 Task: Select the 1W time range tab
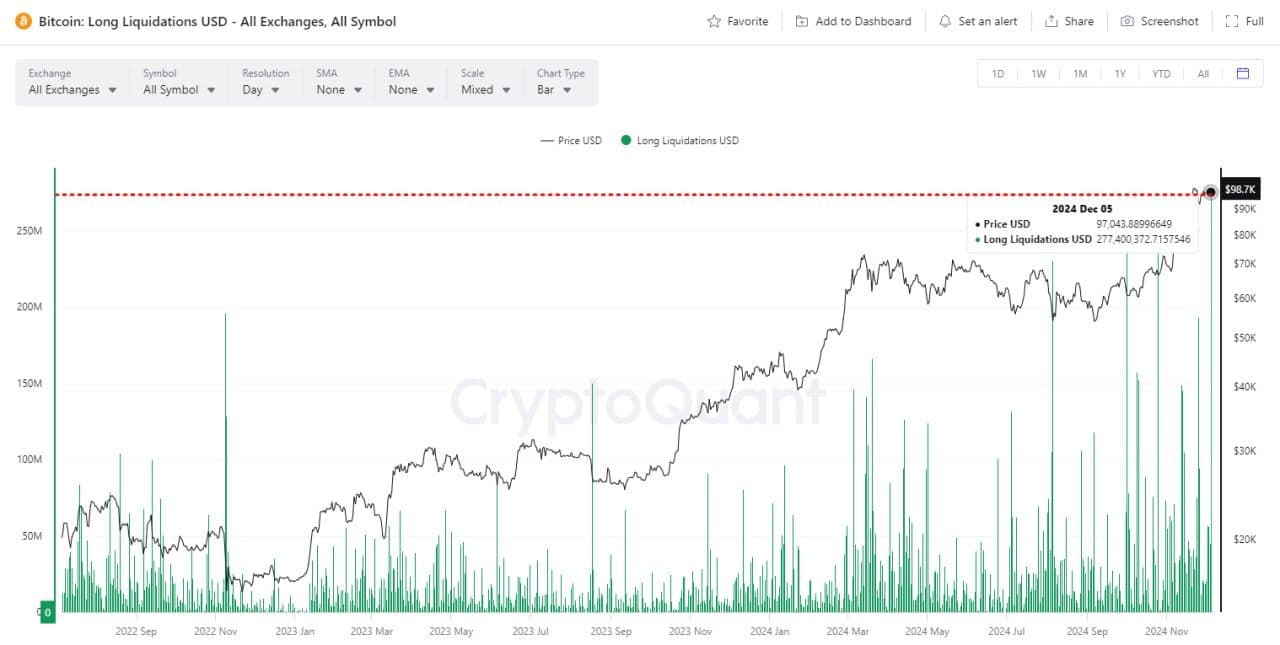(1039, 74)
